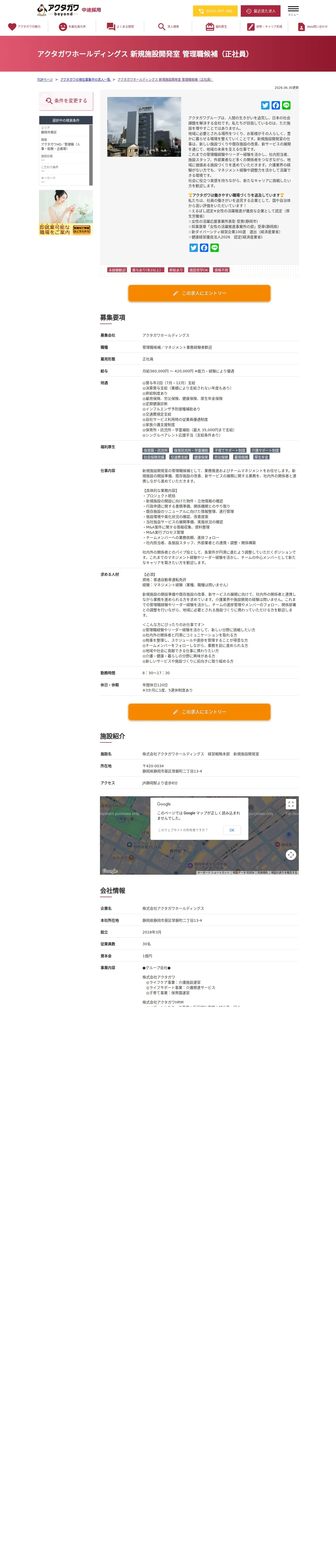Click the 募集要項 section heading
336x1568 pixels.
coord(113,318)
